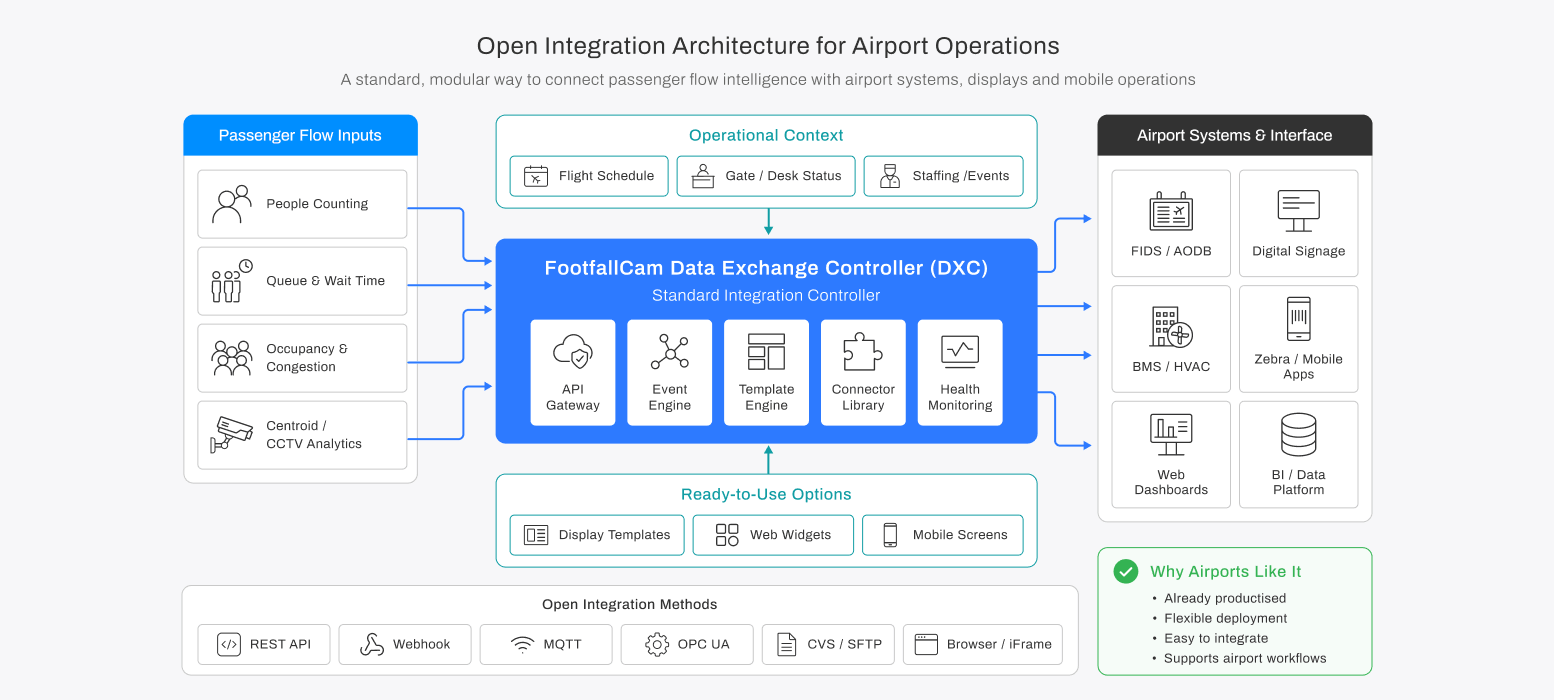Click the Browser / iFrame window icon
The image size is (1554, 700).
[x=927, y=645]
